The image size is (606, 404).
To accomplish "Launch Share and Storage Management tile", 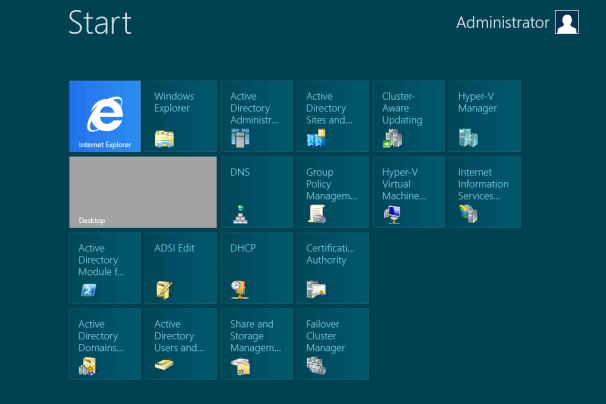I will point(257,344).
